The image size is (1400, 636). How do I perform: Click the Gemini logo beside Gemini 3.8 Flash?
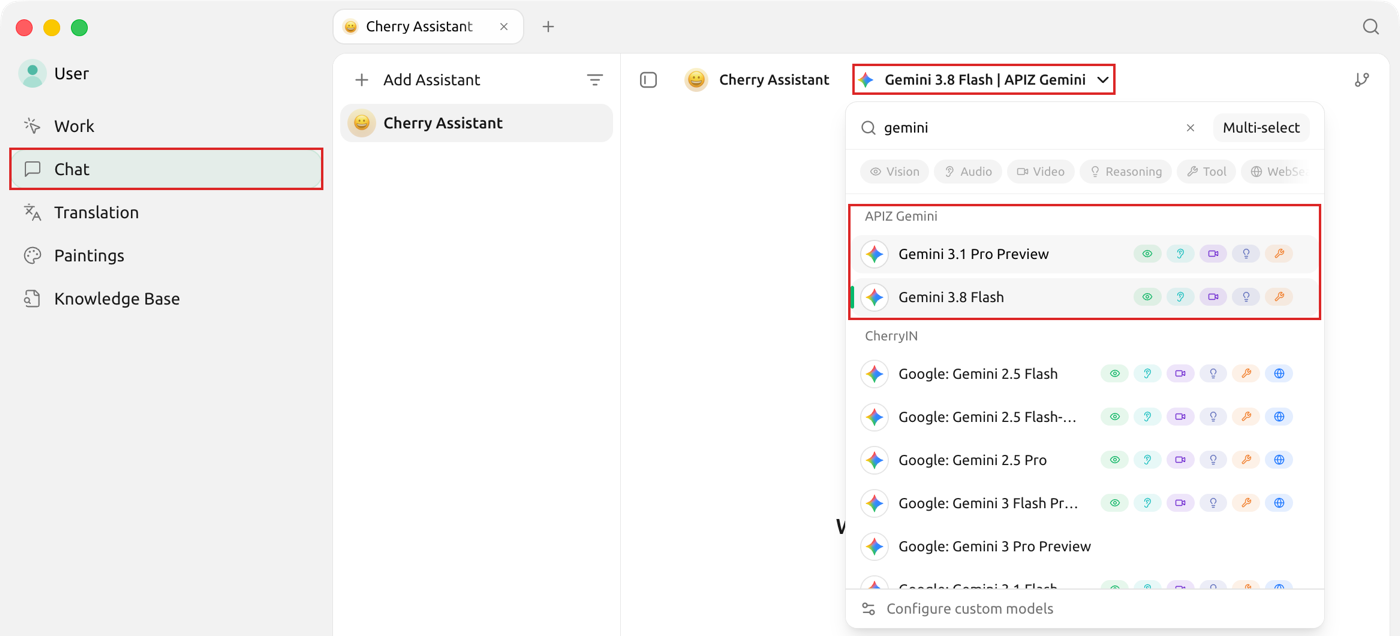(x=875, y=297)
